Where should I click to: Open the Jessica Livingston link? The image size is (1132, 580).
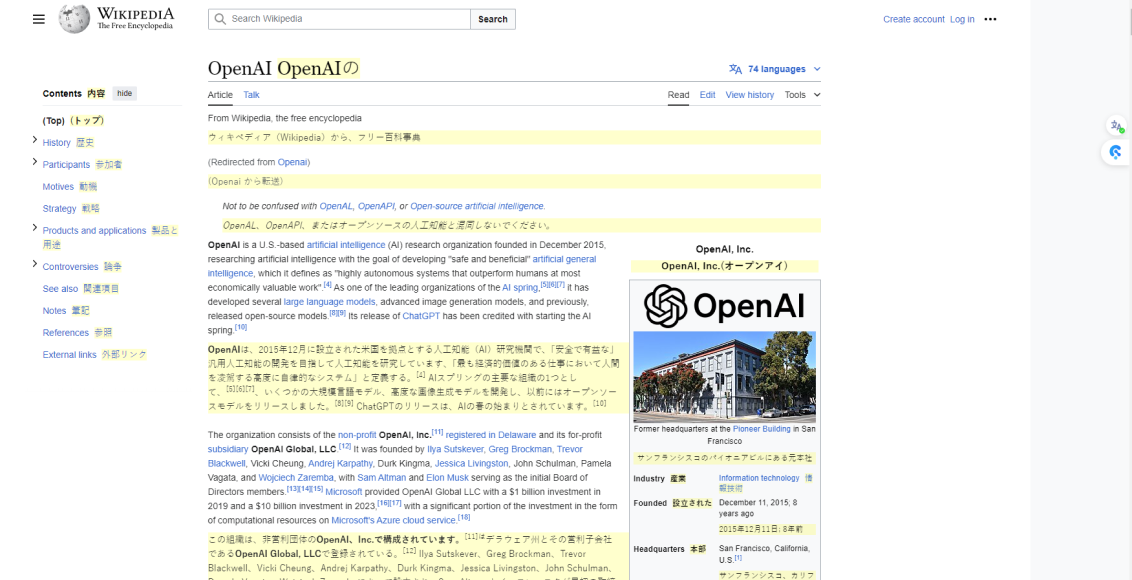471,463
